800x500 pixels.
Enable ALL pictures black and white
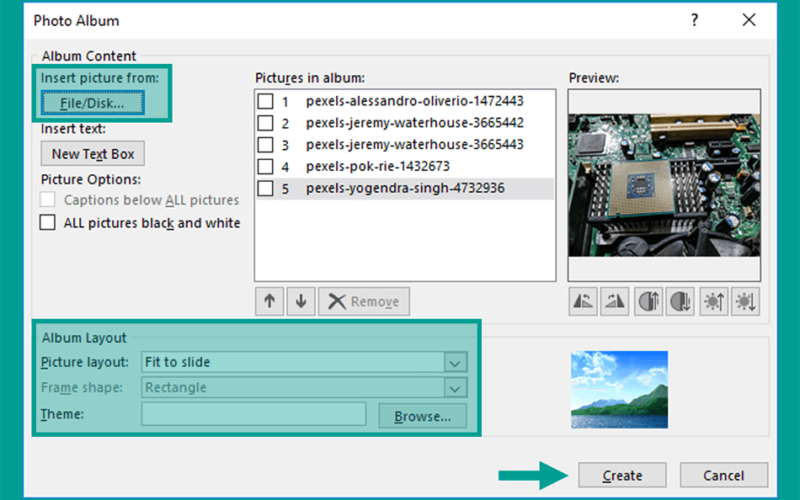pos(47,222)
